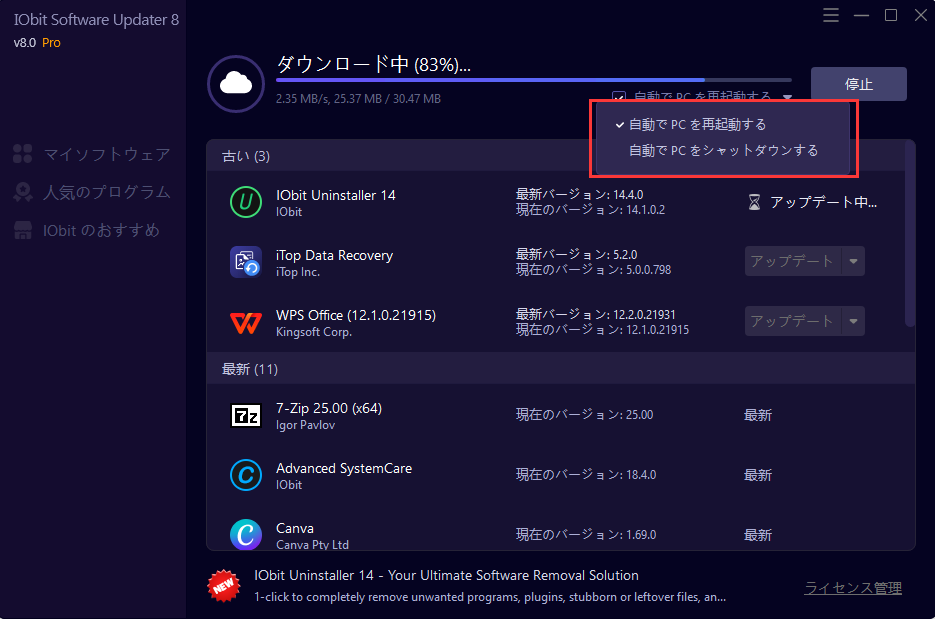Click the 最新 status for Advanced SystemCare
This screenshot has height=619, width=935.
click(758, 475)
